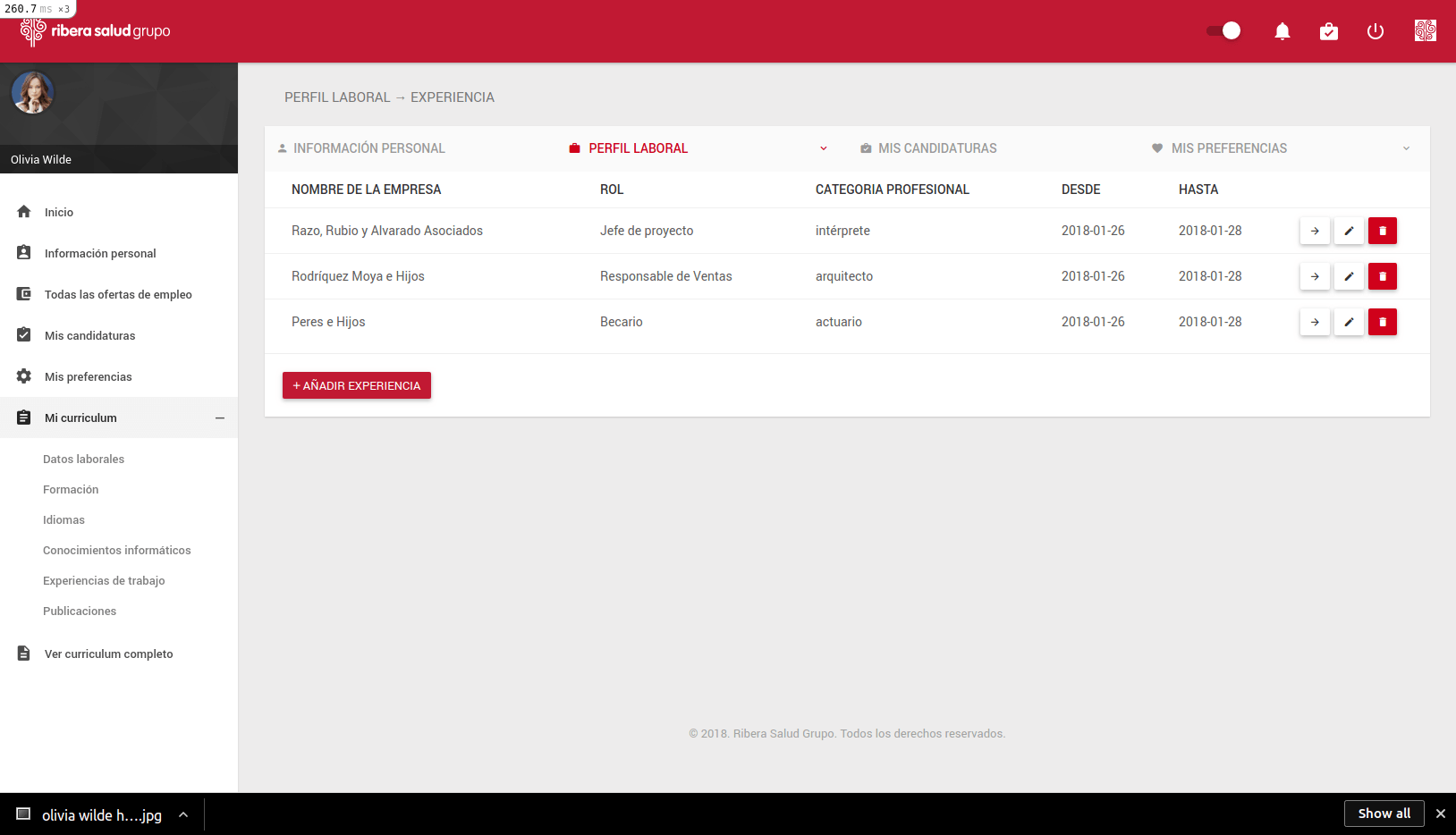View details of Razo, Rubio y Alvarado Asociados
Viewport: 1456px width, 835px height.
point(1315,231)
